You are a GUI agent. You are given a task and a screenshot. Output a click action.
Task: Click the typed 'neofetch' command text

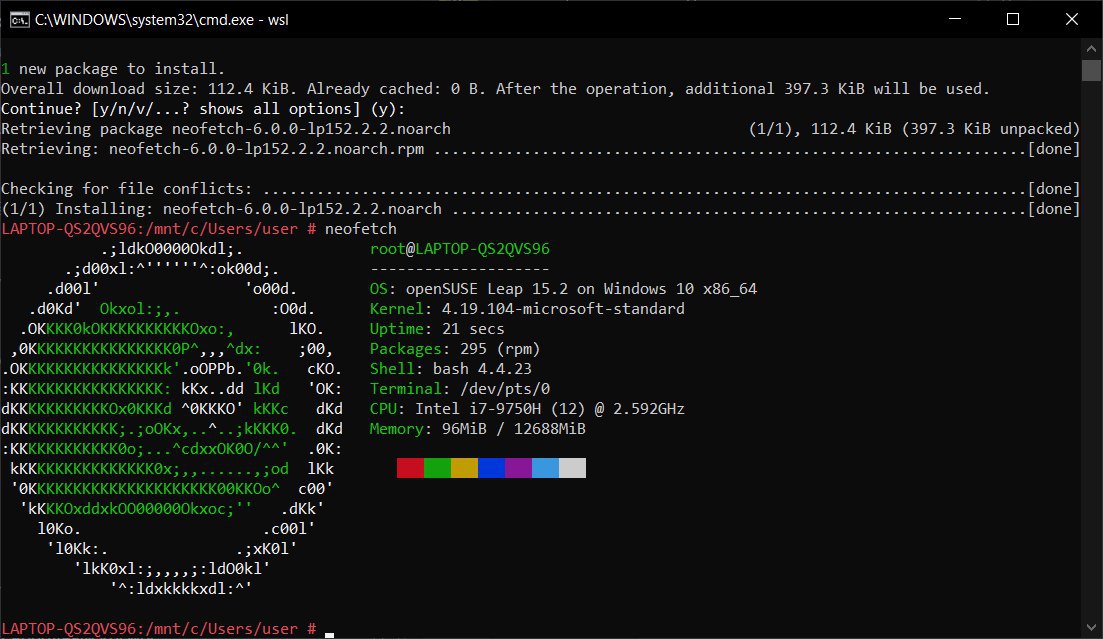pos(360,229)
